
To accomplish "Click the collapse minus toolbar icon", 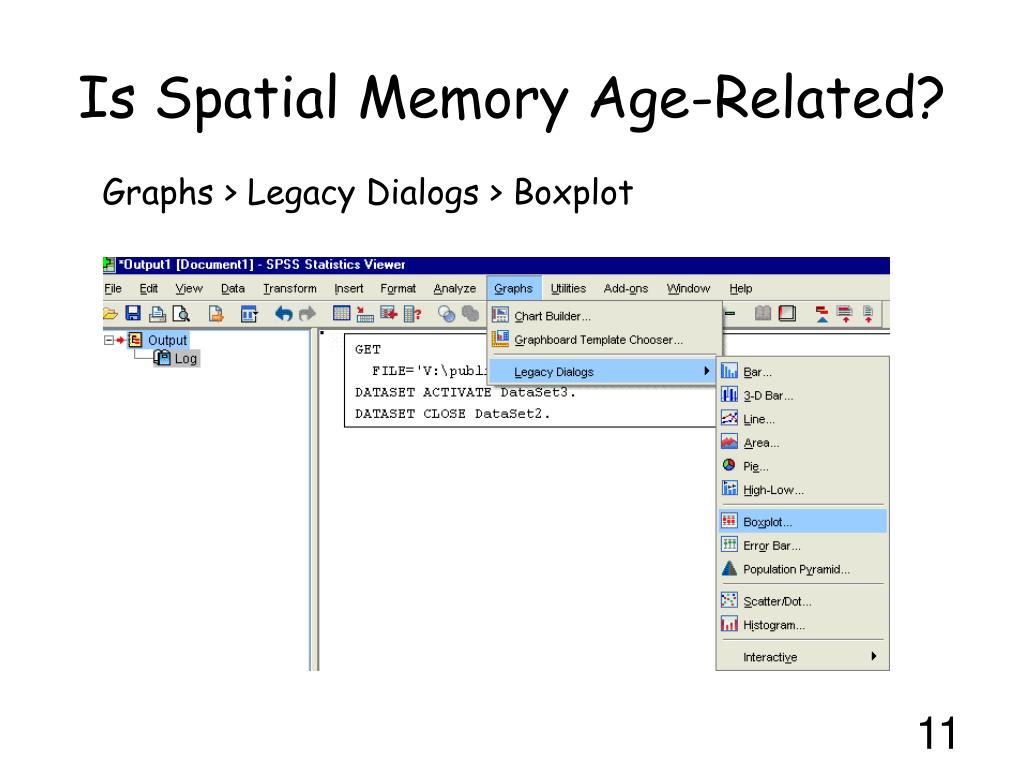I will 730,313.
